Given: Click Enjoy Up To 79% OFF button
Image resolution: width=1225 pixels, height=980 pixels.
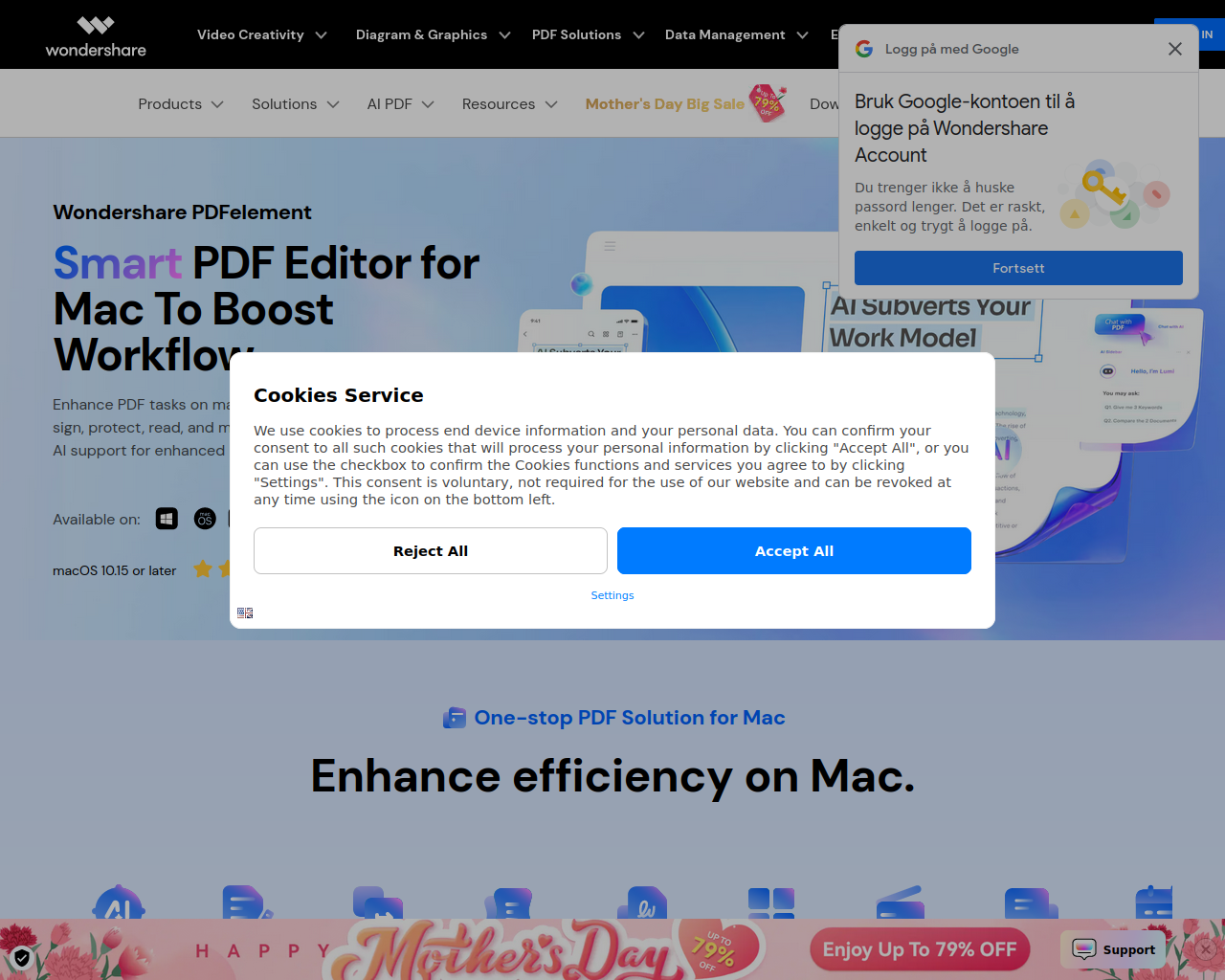Looking at the screenshot, I should pyautogui.click(x=920, y=949).
